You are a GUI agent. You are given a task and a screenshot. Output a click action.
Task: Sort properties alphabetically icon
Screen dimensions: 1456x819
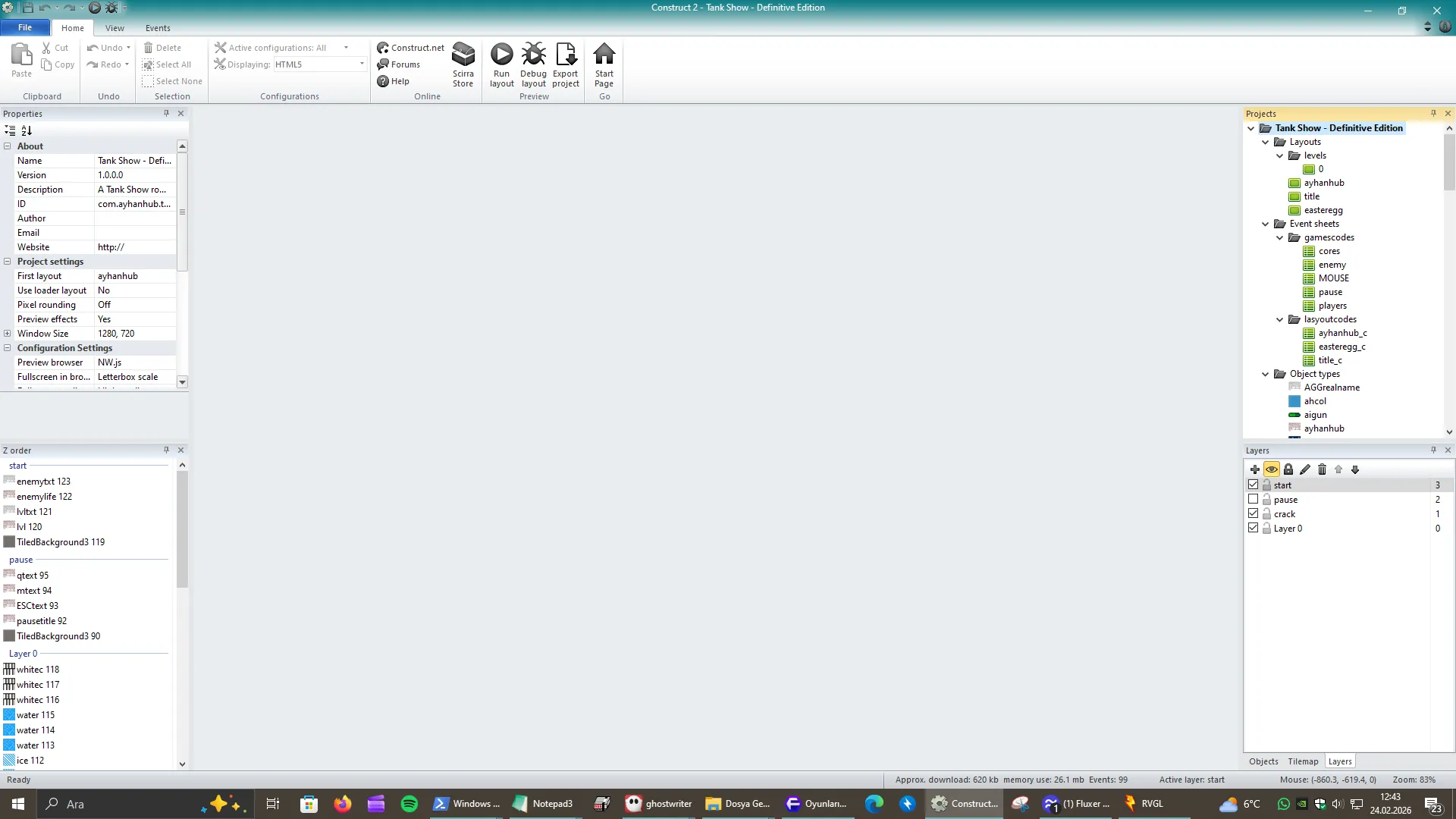pos(27,130)
